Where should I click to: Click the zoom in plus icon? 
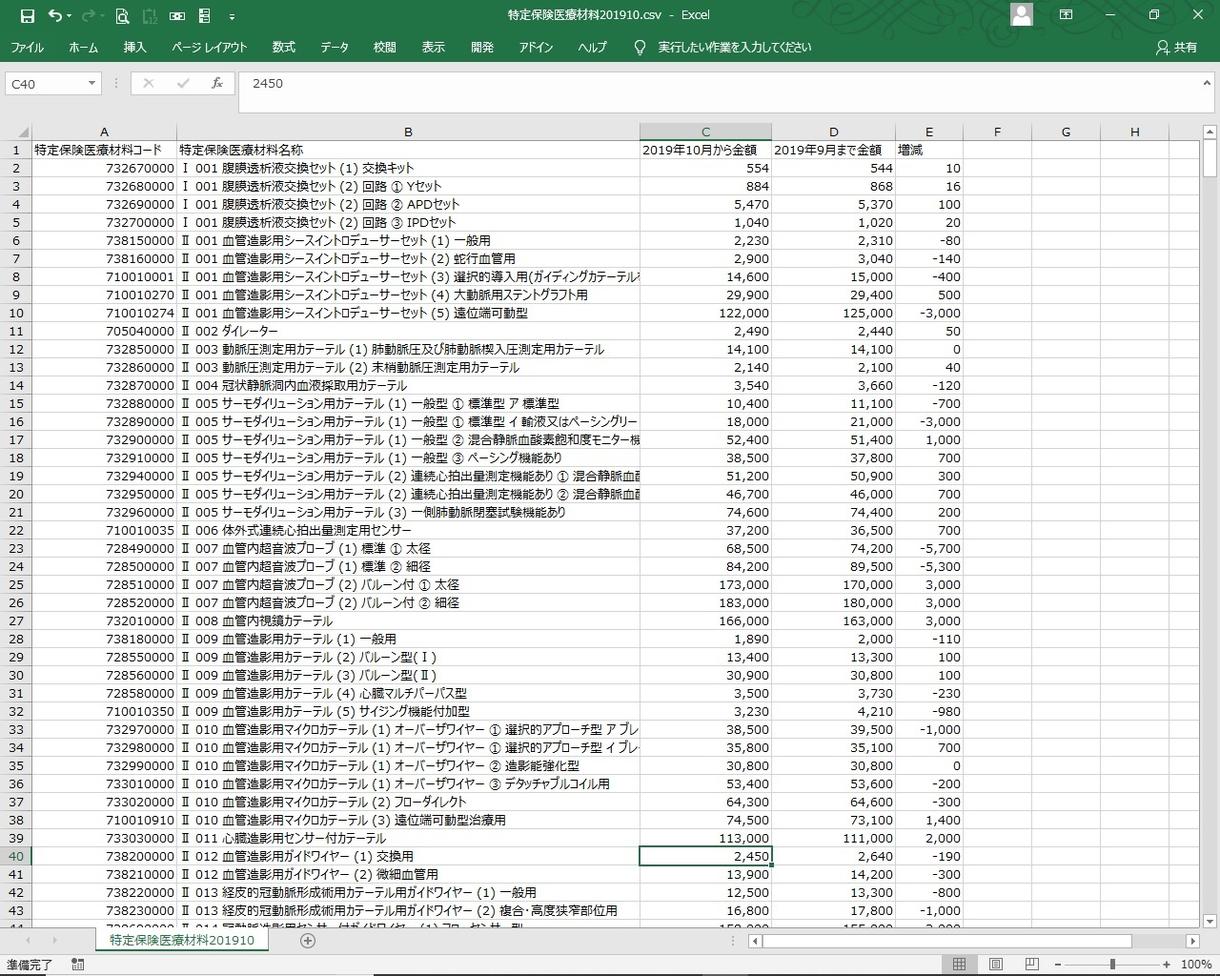pyautogui.click(x=1166, y=964)
